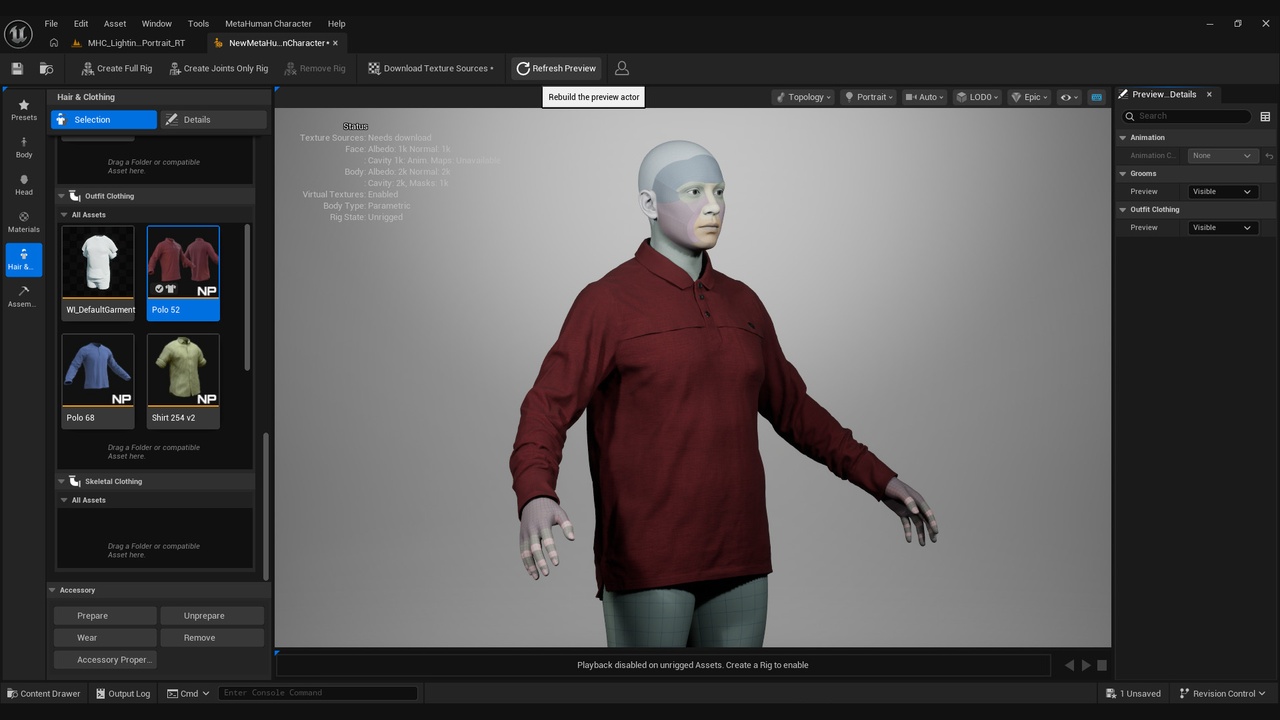Click the home icon beside the tabs

[x=54, y=43]
